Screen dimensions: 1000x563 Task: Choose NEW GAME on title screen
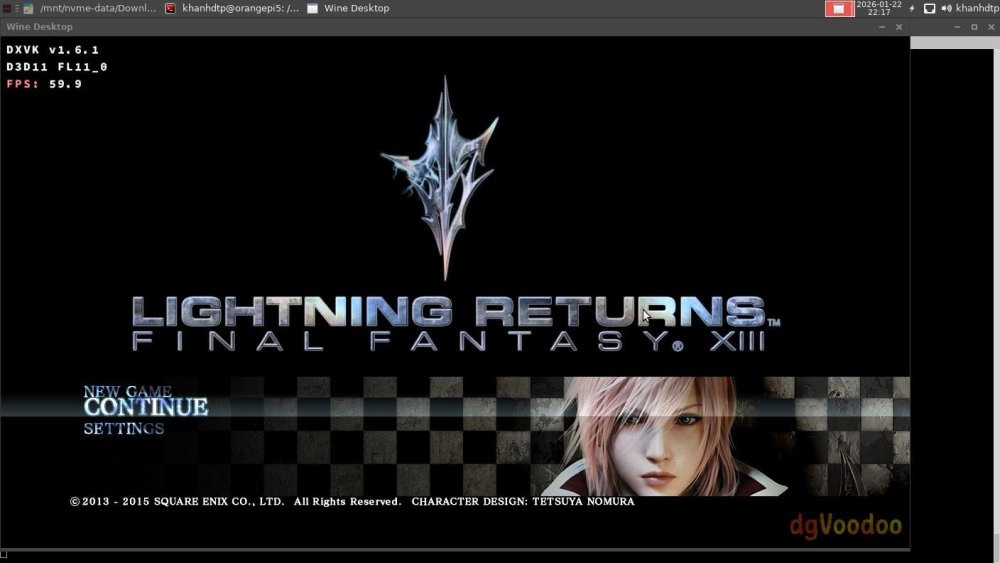point(127,391)
